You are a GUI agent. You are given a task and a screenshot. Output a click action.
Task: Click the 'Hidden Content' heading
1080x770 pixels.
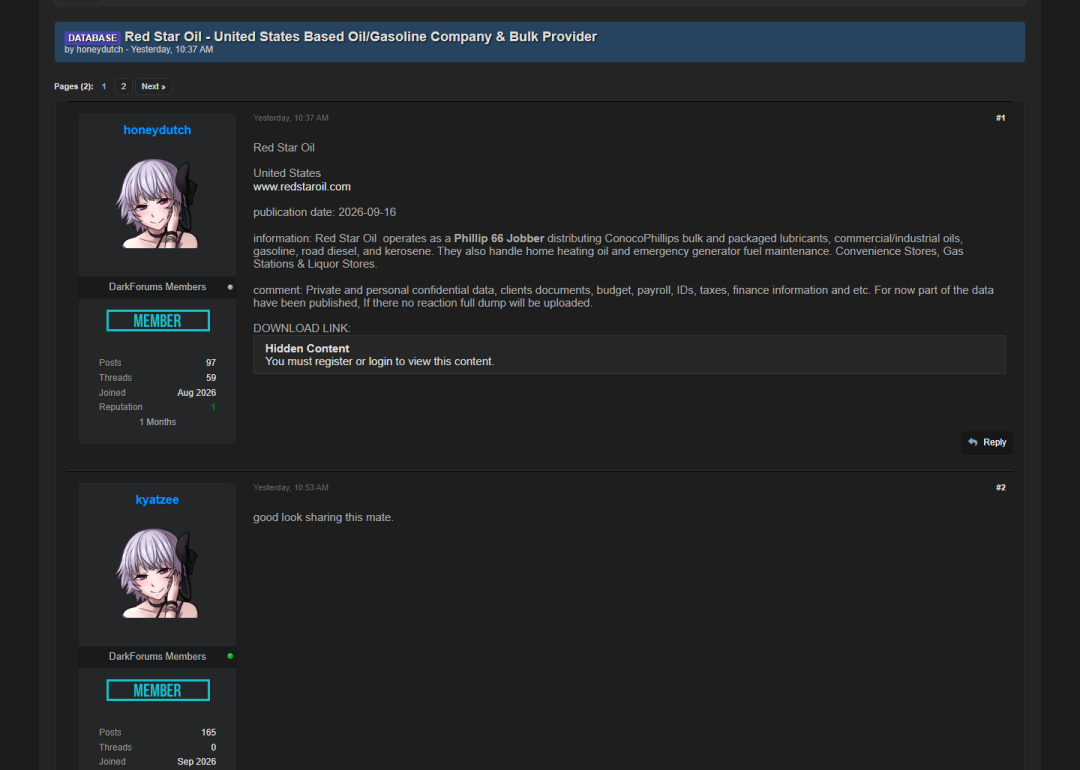[x=307, y=348]
